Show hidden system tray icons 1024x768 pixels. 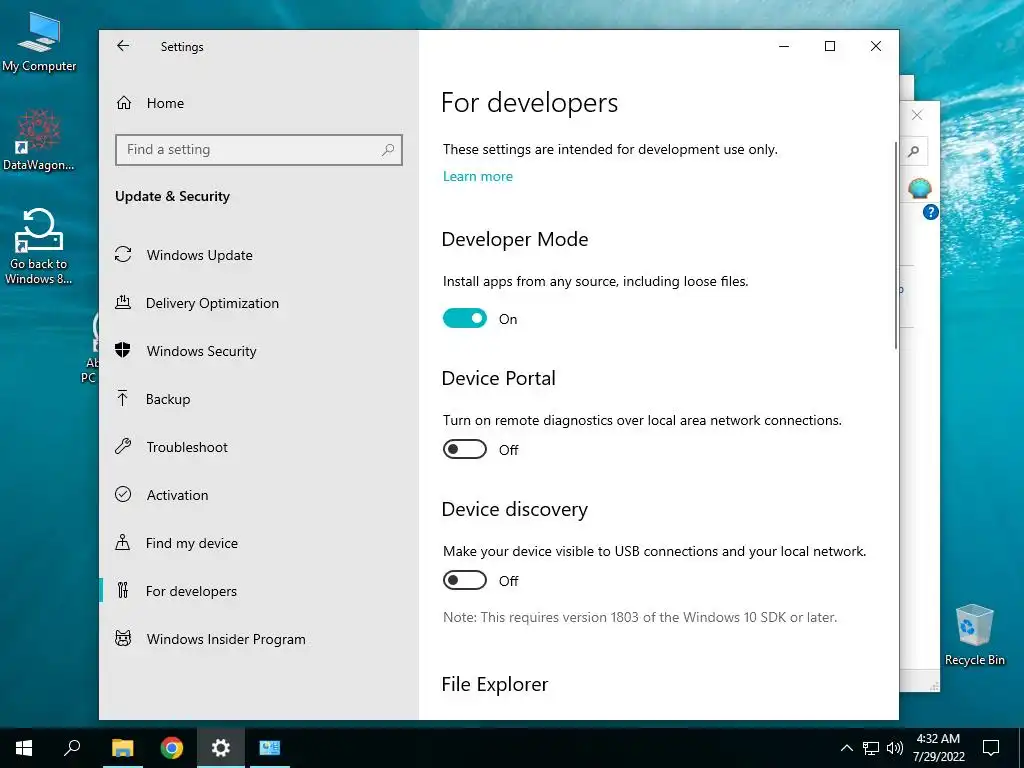[x=846, y=748]
